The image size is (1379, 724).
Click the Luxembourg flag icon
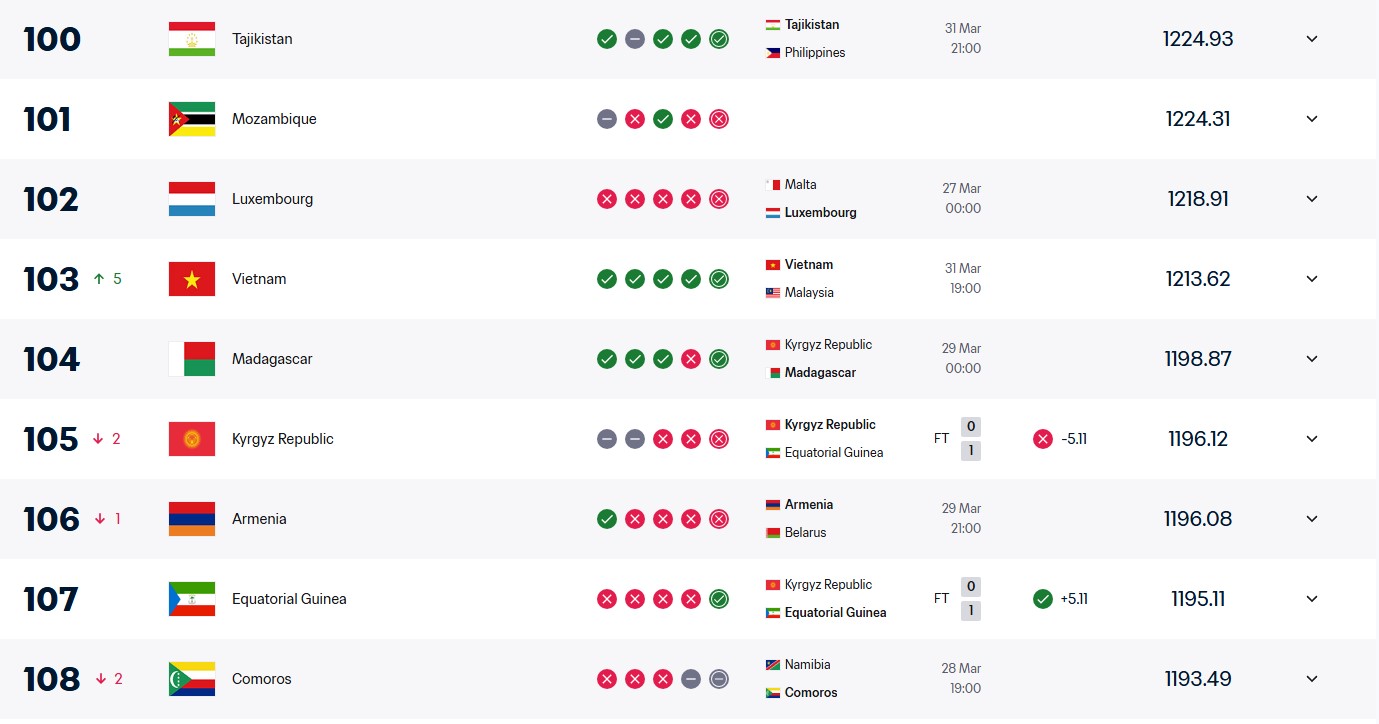pyautogui.click(x=191, y=199)
